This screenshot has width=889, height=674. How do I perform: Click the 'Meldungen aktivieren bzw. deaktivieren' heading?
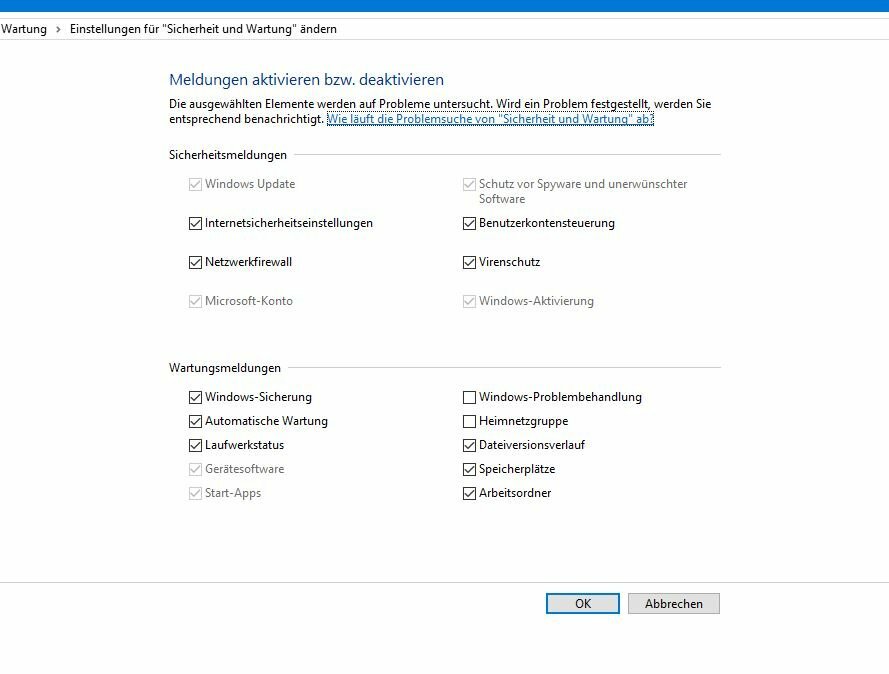pyautogui.click(x=306, y=79)
